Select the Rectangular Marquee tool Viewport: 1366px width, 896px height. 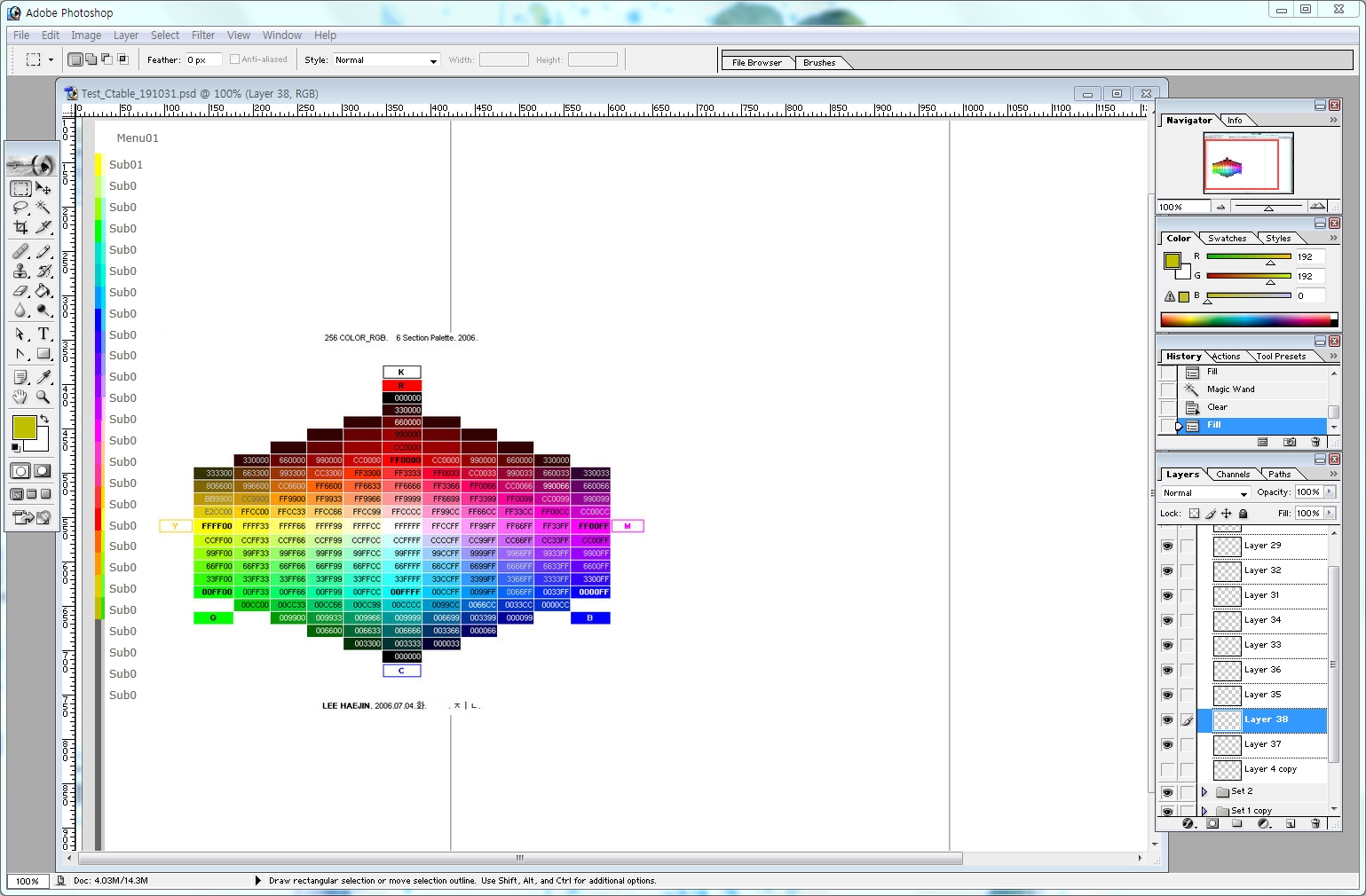click(x=20, y=189)
